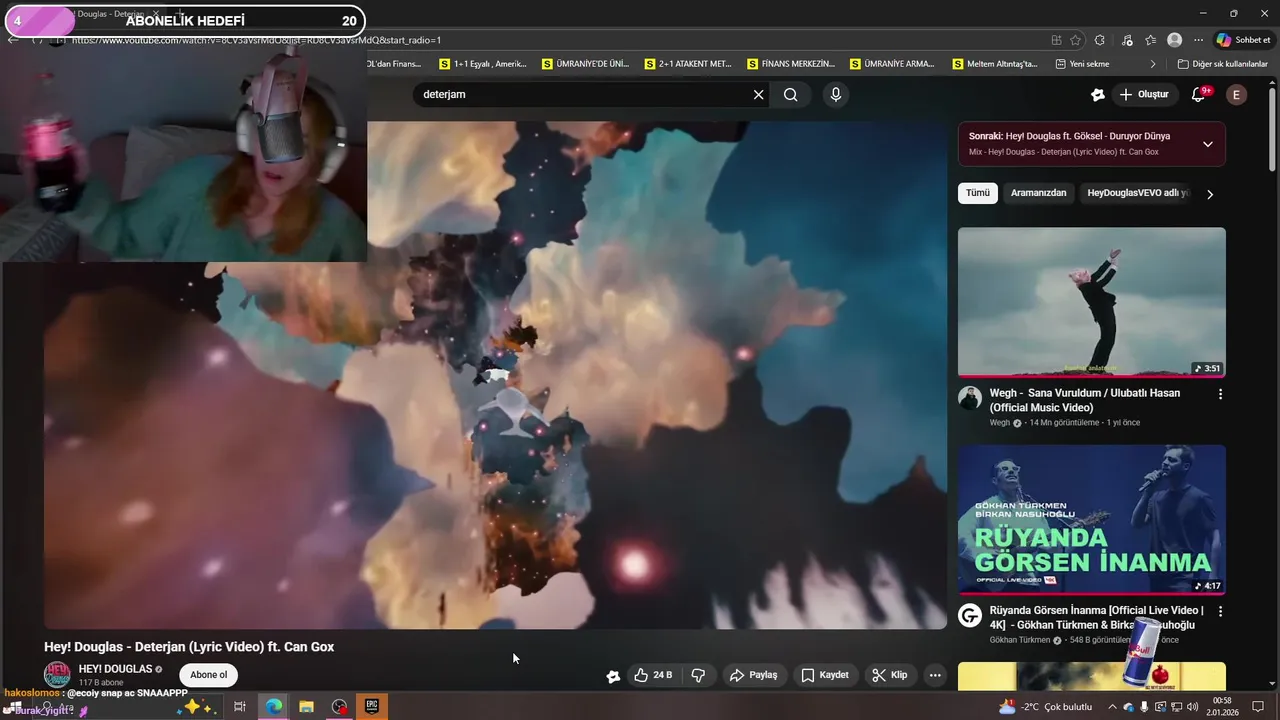The height and width of the screenshot is (720, 1280).
Task: Open split screen icon in address bar
Action: (1056, 40)
